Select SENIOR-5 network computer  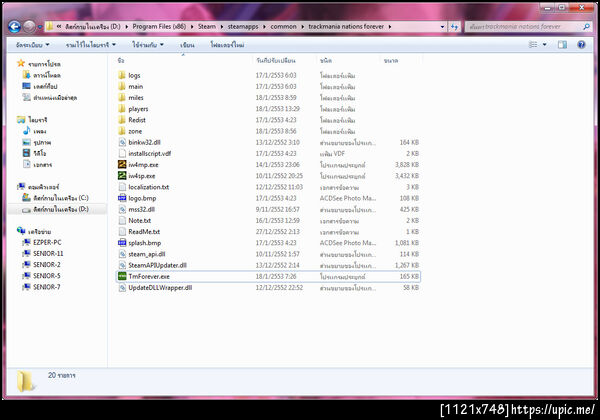click(41, 276)
